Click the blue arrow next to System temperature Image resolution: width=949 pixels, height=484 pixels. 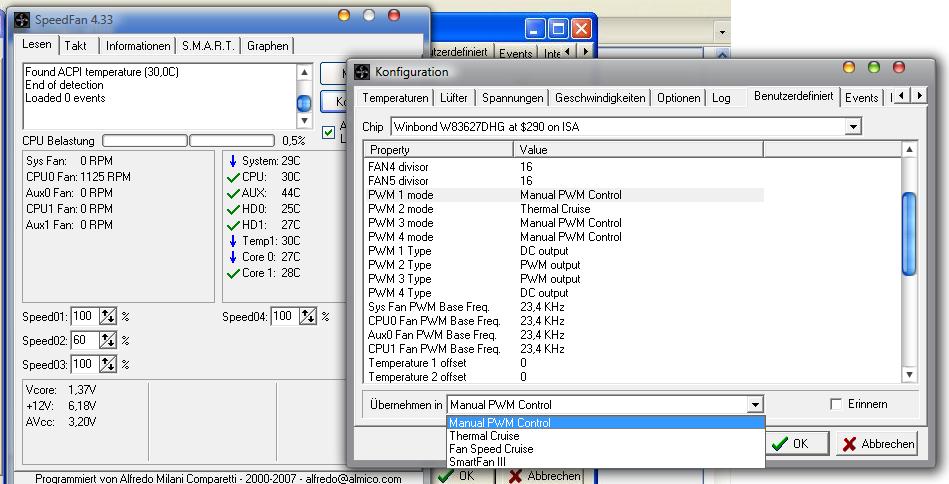pyautogui.click(x=233, y=160)
